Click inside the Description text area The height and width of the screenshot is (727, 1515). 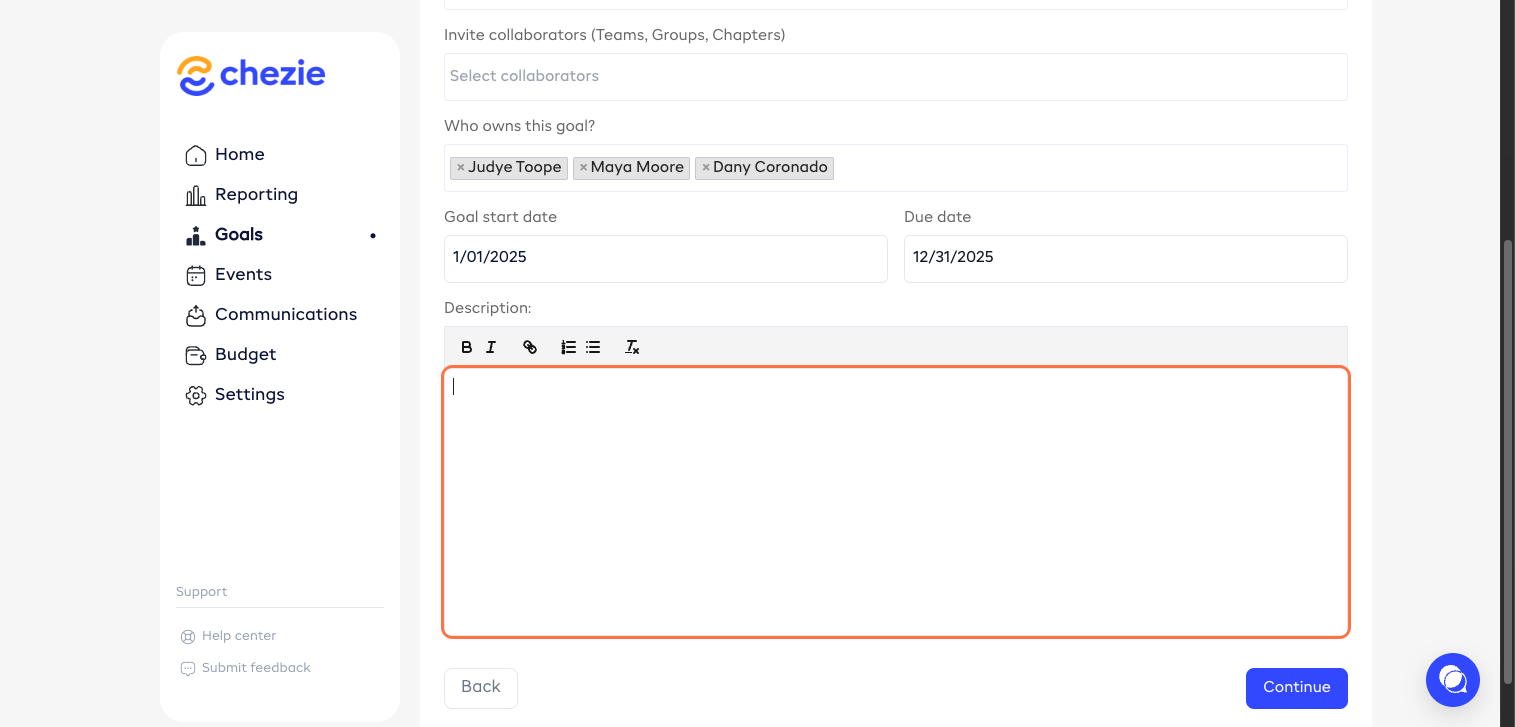(x=895, y=501)
